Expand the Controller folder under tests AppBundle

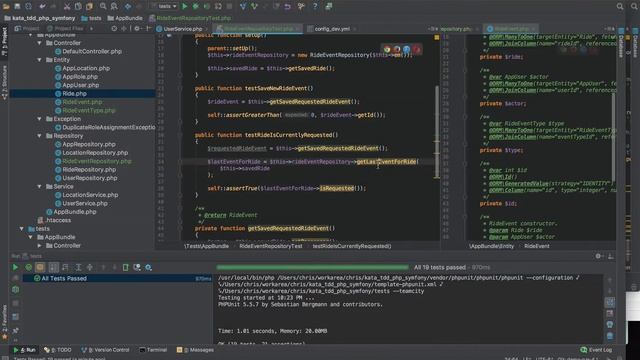[x=40, y=246]
